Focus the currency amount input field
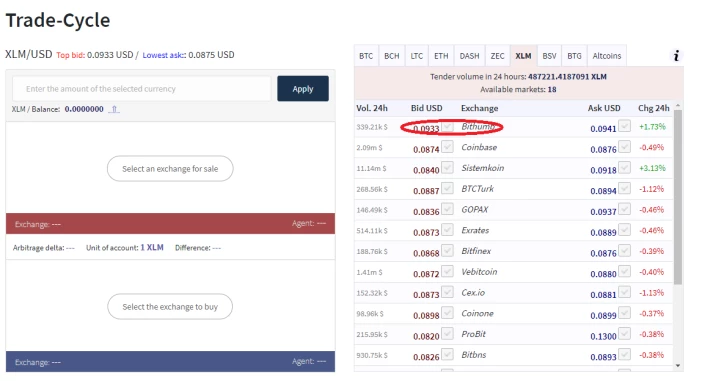Screen dimensions: 710x381 pyautogui.click(x=142, y=89)
